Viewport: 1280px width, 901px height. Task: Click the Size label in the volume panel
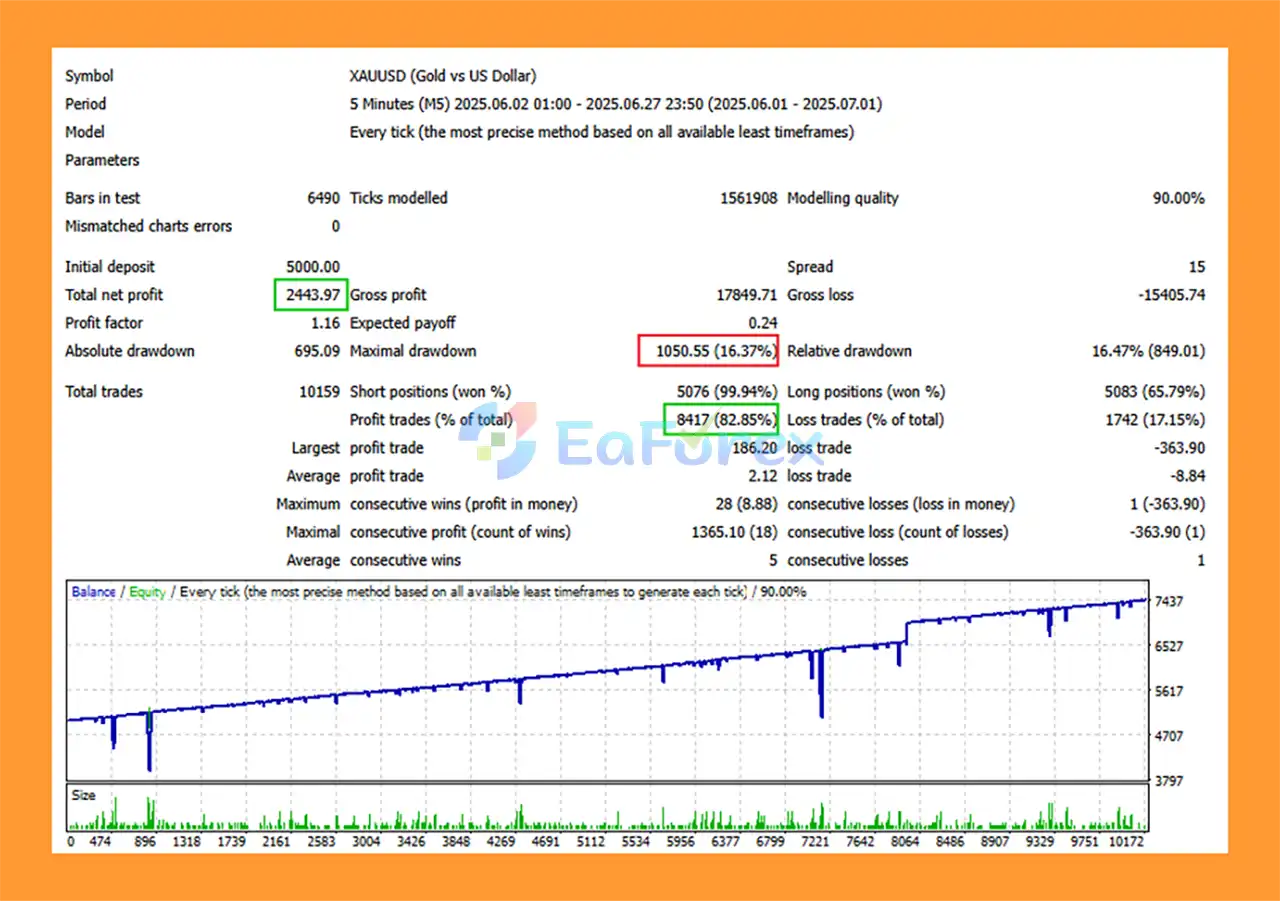[84, 795]
